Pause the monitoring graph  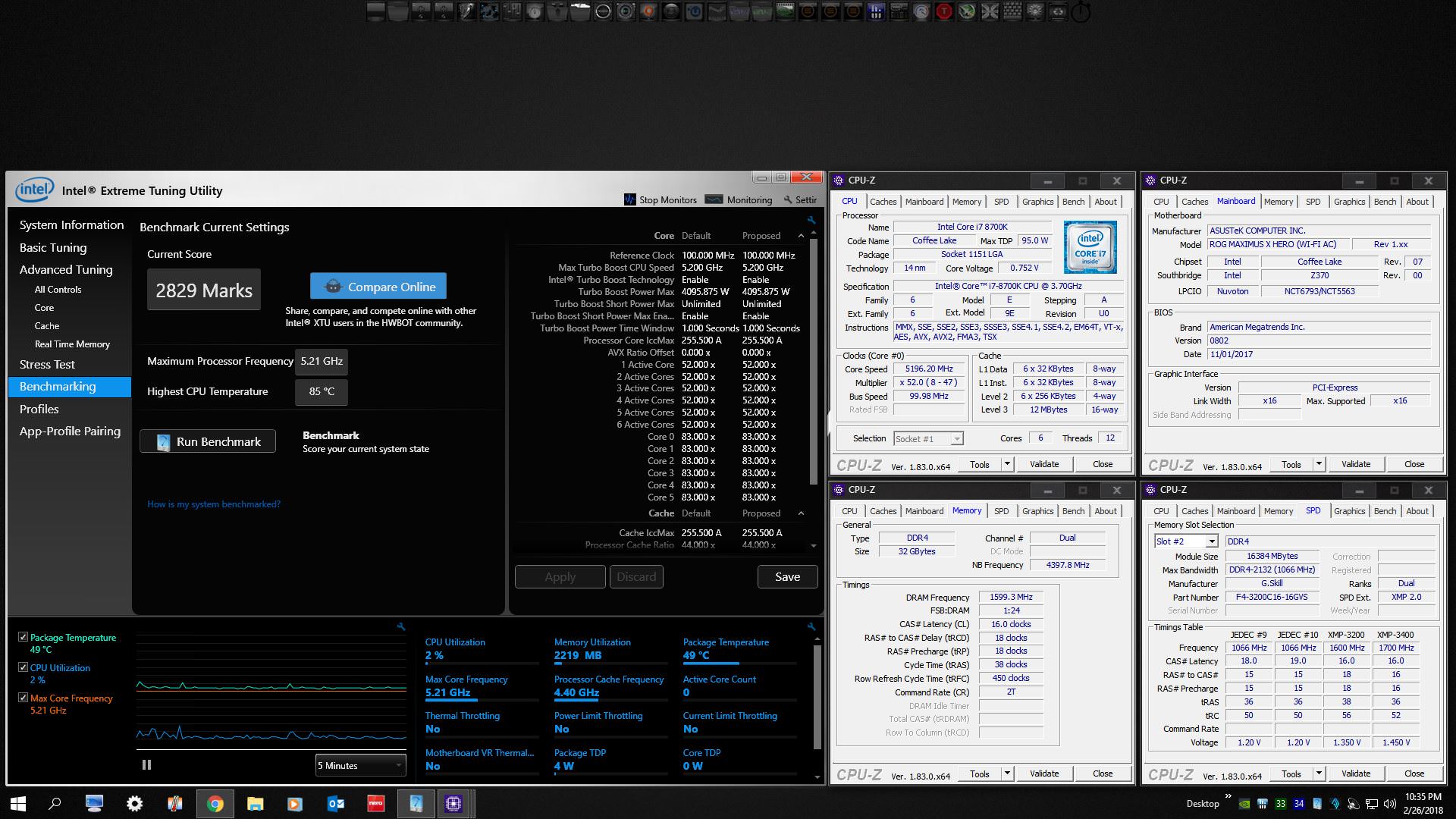pyautogui.click(x=146, y=765)
